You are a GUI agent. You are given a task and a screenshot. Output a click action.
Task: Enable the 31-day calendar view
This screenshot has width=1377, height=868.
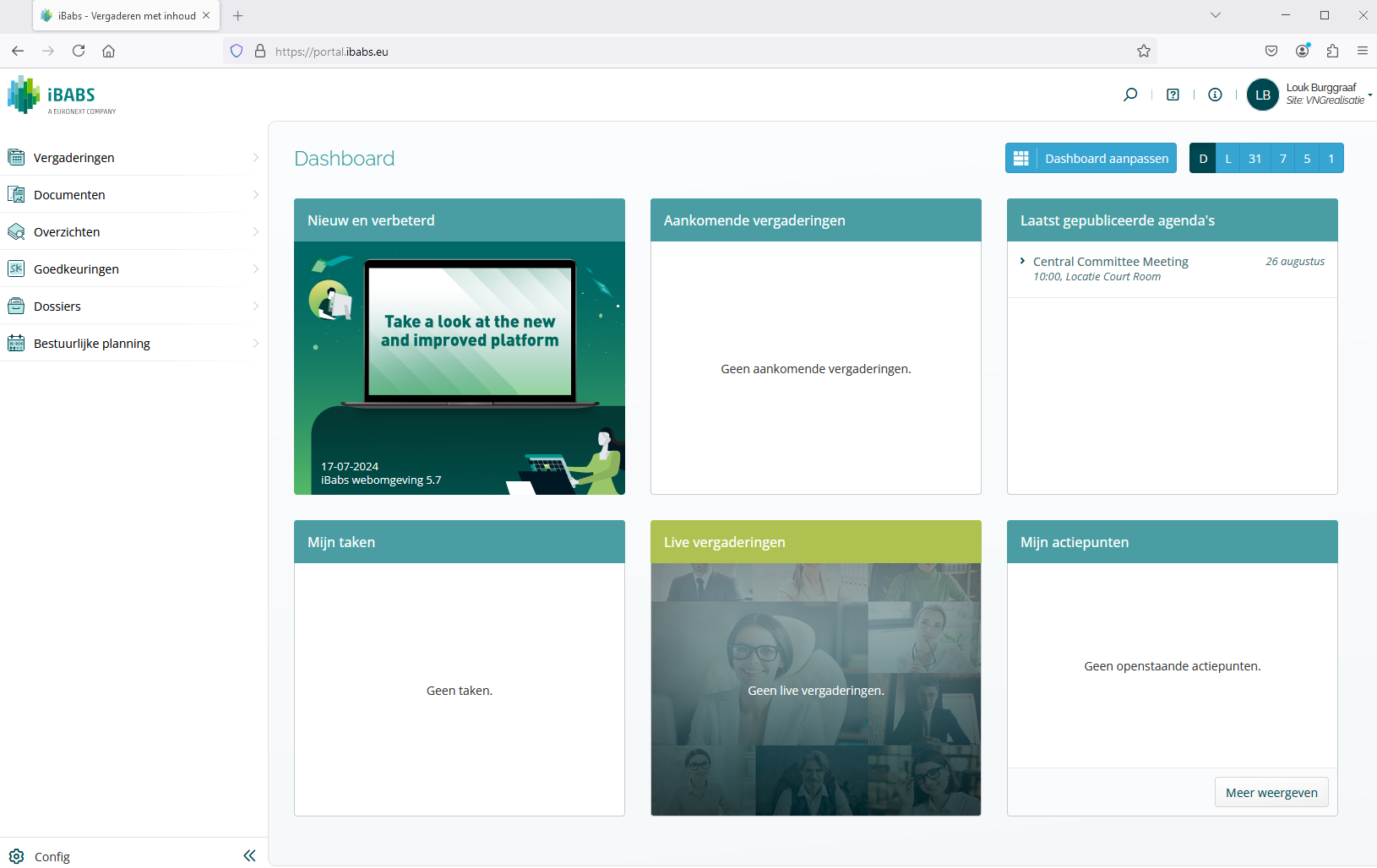[x=1255, y=158]
